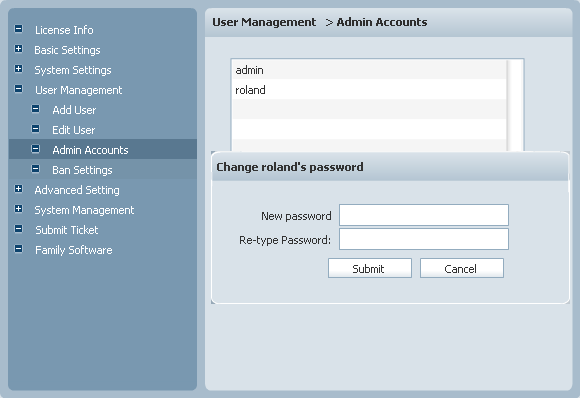Open Ban Settings
Screen dimensions: 580x398
pos(82,170)
